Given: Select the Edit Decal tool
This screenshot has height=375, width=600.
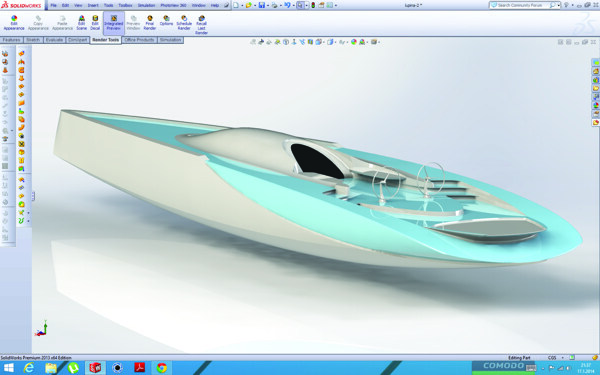Looking at the screenshot, I should [95, 23].
